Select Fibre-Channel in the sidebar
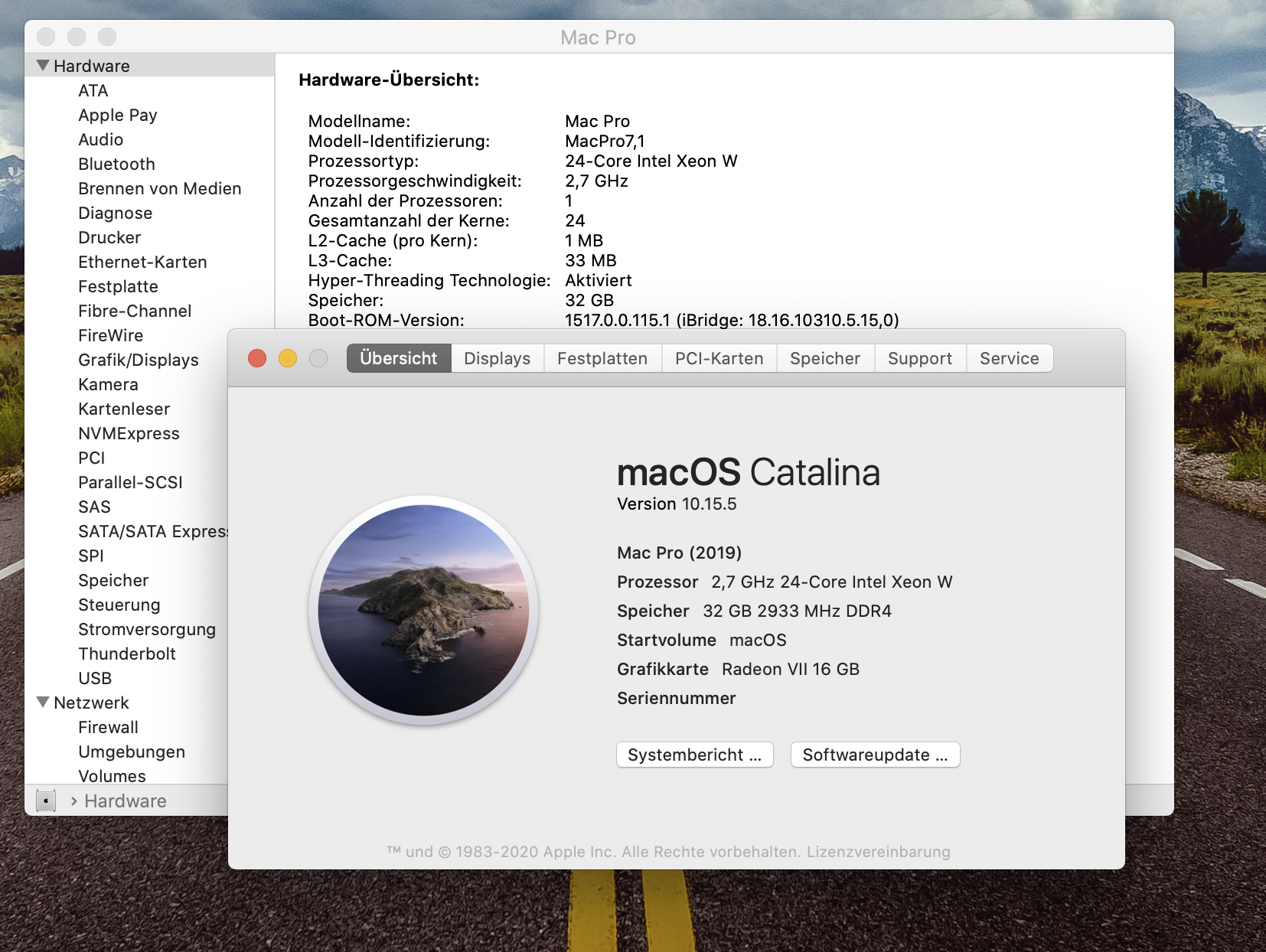 135,311
